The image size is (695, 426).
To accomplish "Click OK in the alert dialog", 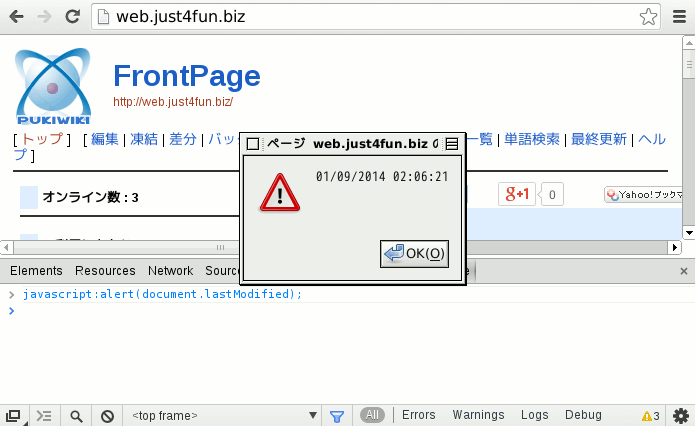I will coord(415,254).
